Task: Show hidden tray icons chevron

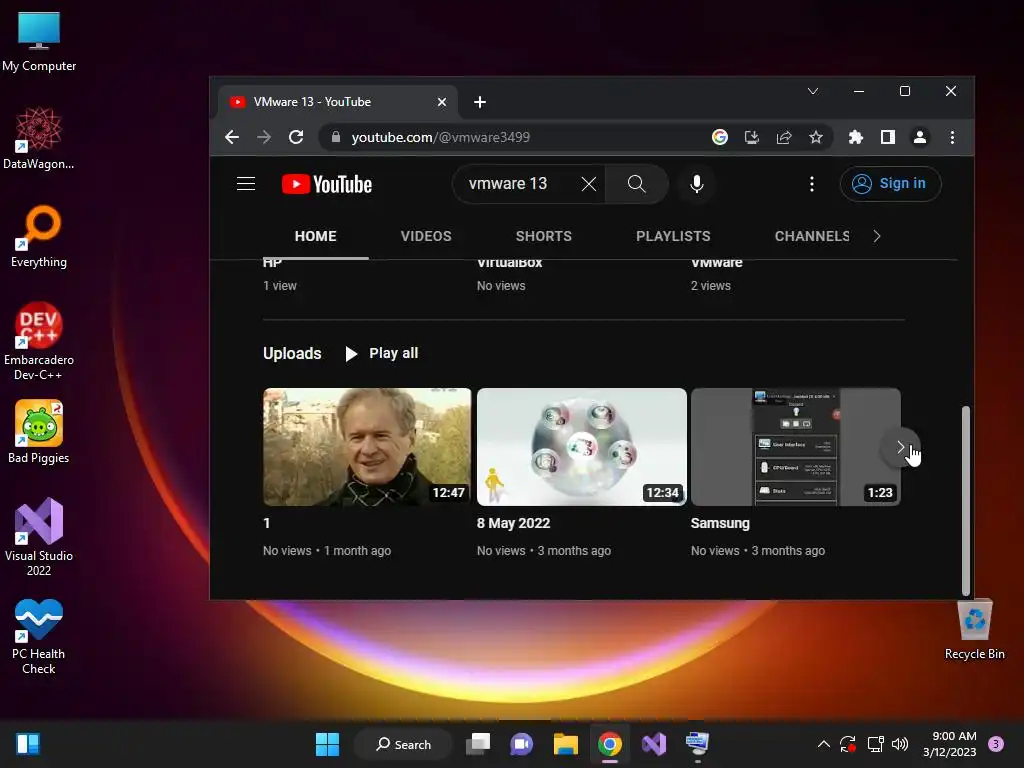Action: pos(824,744)
